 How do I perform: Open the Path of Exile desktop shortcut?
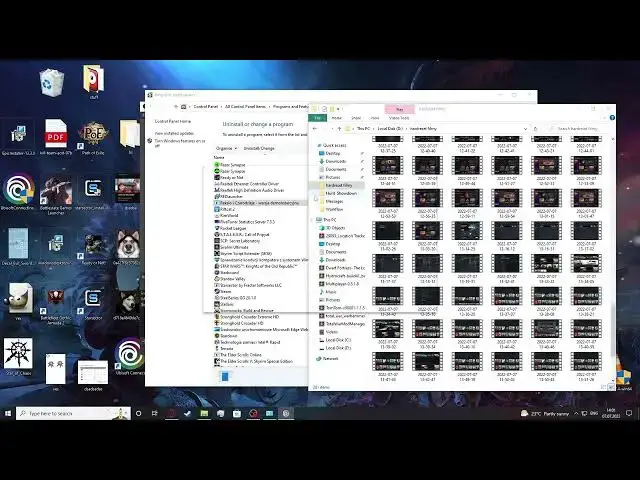[x=93, y=136]
